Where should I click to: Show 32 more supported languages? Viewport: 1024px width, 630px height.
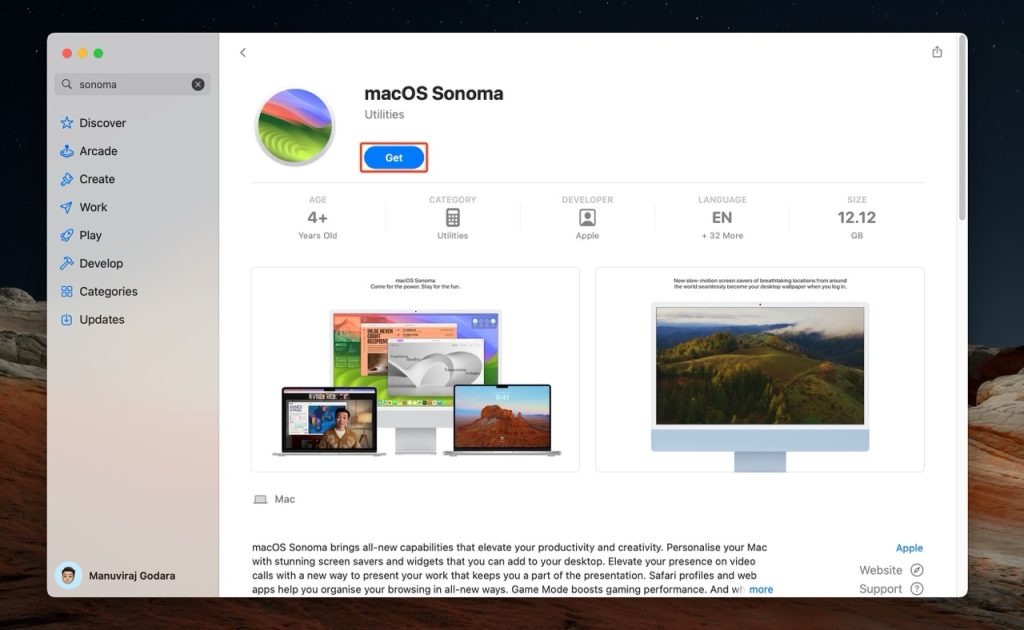tap(721, 235)
